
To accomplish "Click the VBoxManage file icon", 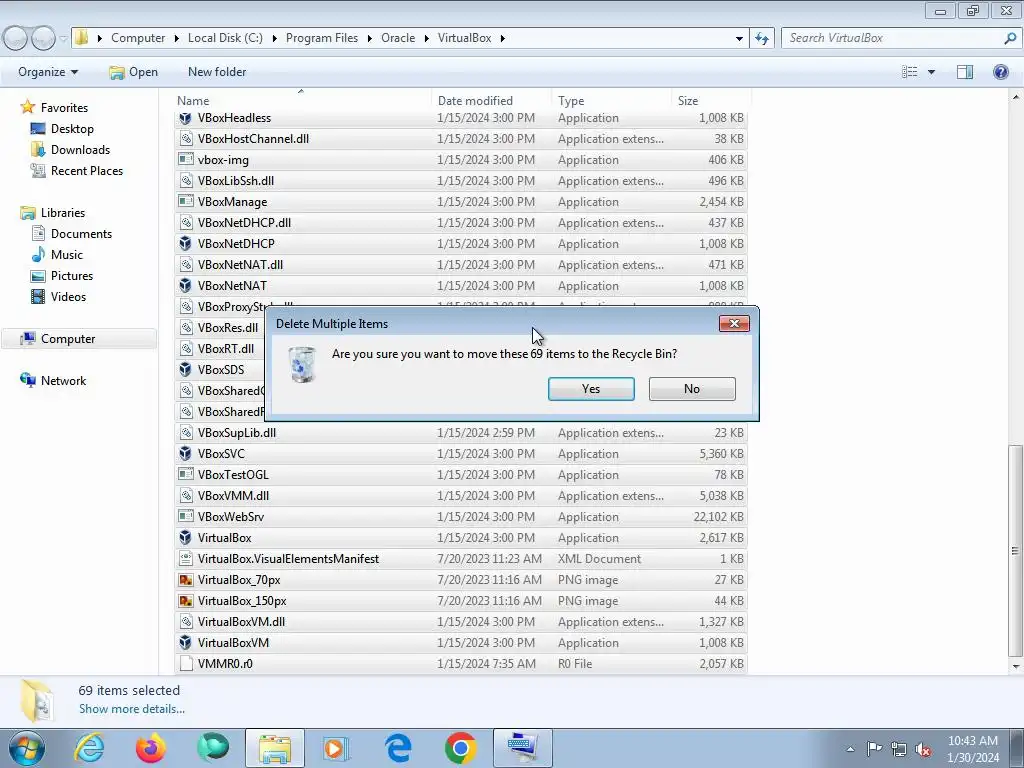I will click(x=185, y=202).
